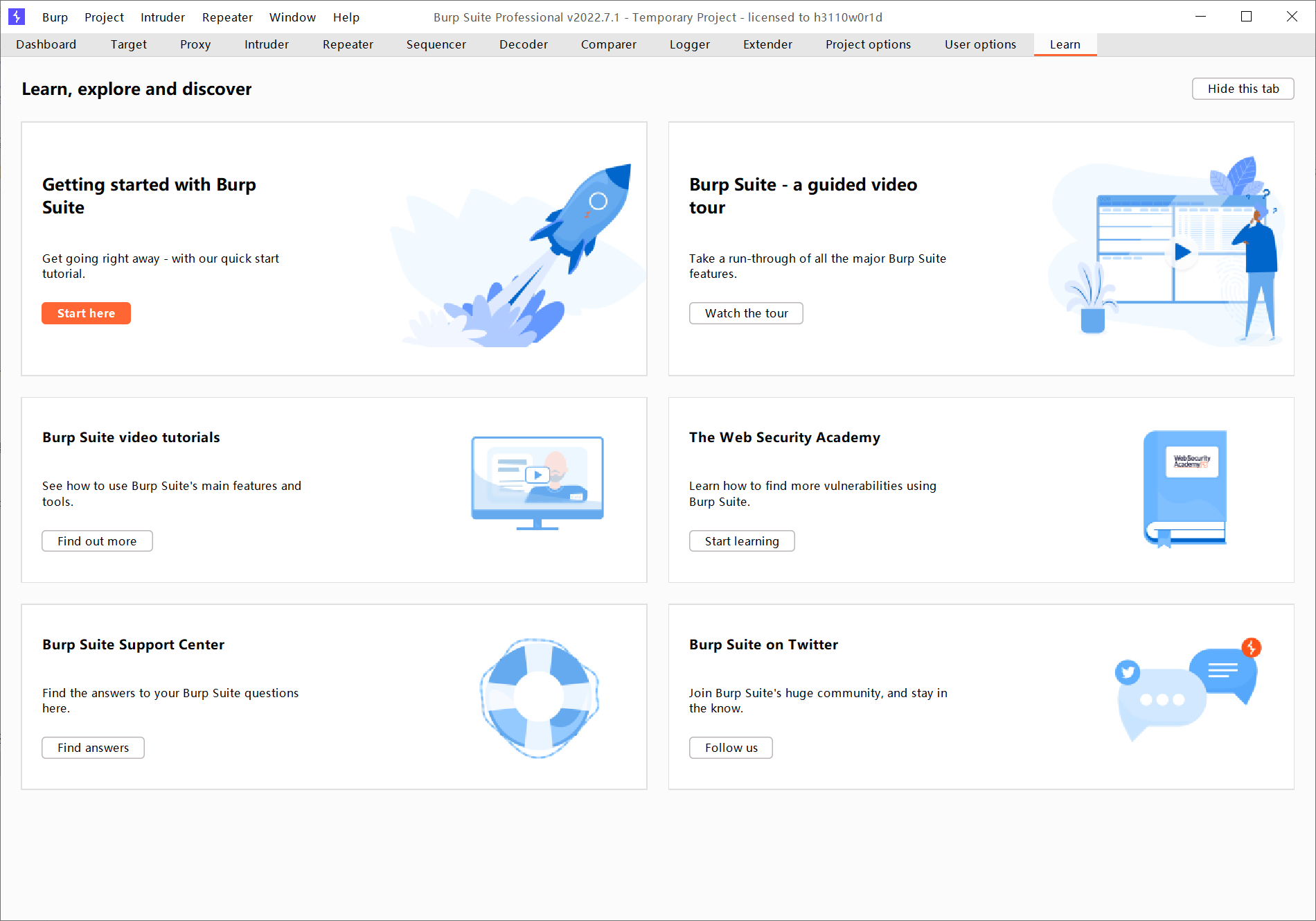This screenshot has height=921, width=1316.
Task: Click the Start learning button
Action: point(742,541)
